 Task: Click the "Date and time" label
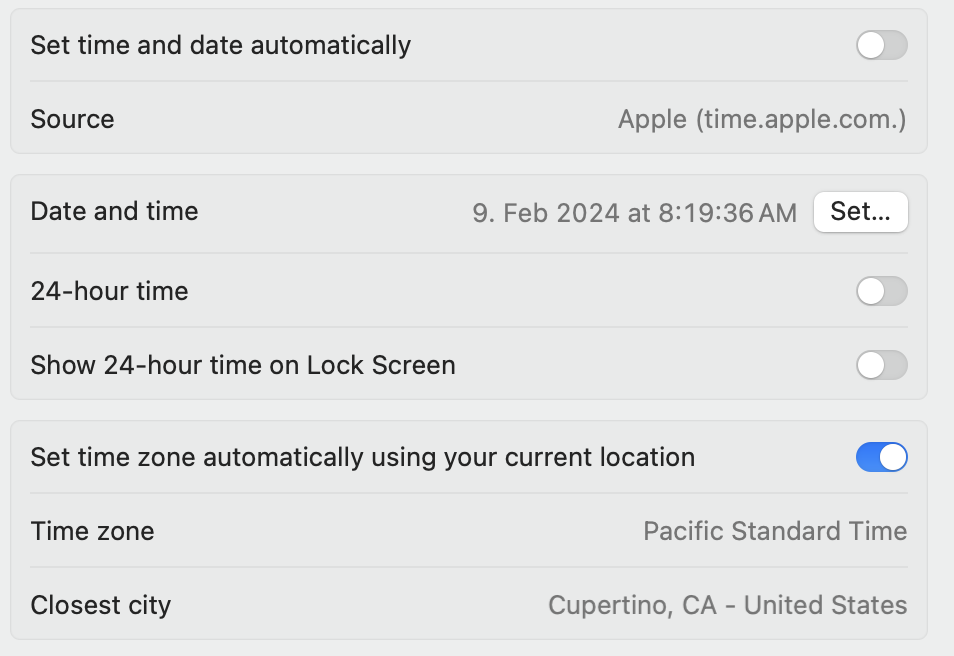pos(114,212)
